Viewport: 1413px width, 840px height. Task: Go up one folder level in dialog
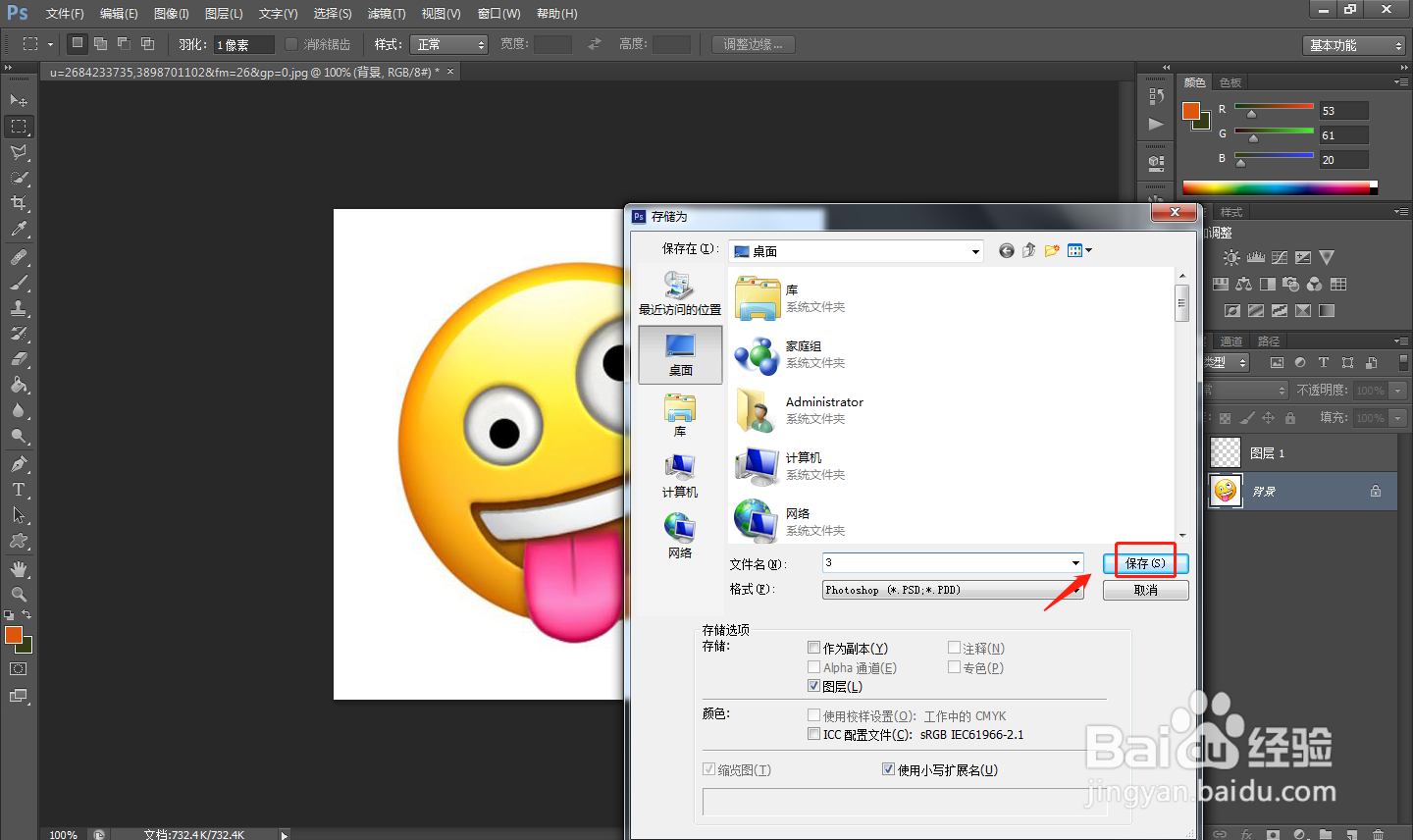click(1028, 251)
